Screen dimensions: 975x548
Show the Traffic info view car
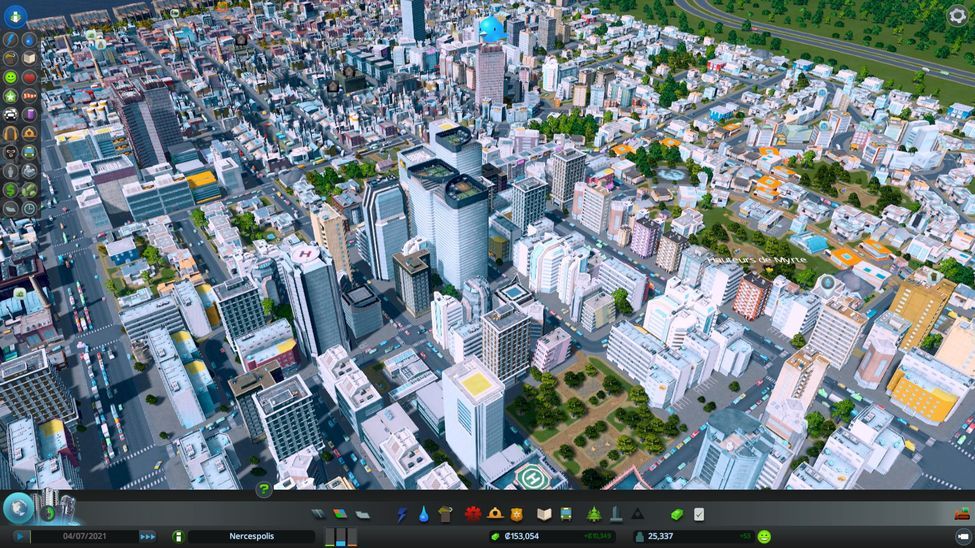[11, 114]
